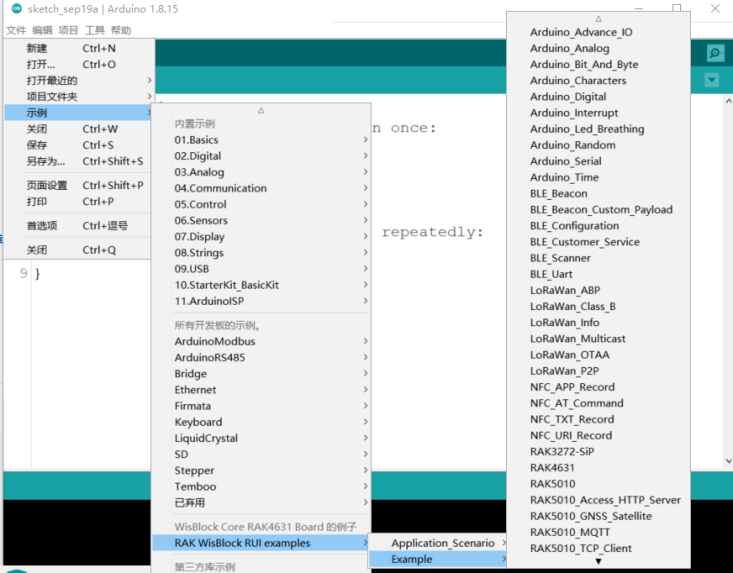Open LoRaWan_P2P example
733x573 pixels.
pos(598,371)
